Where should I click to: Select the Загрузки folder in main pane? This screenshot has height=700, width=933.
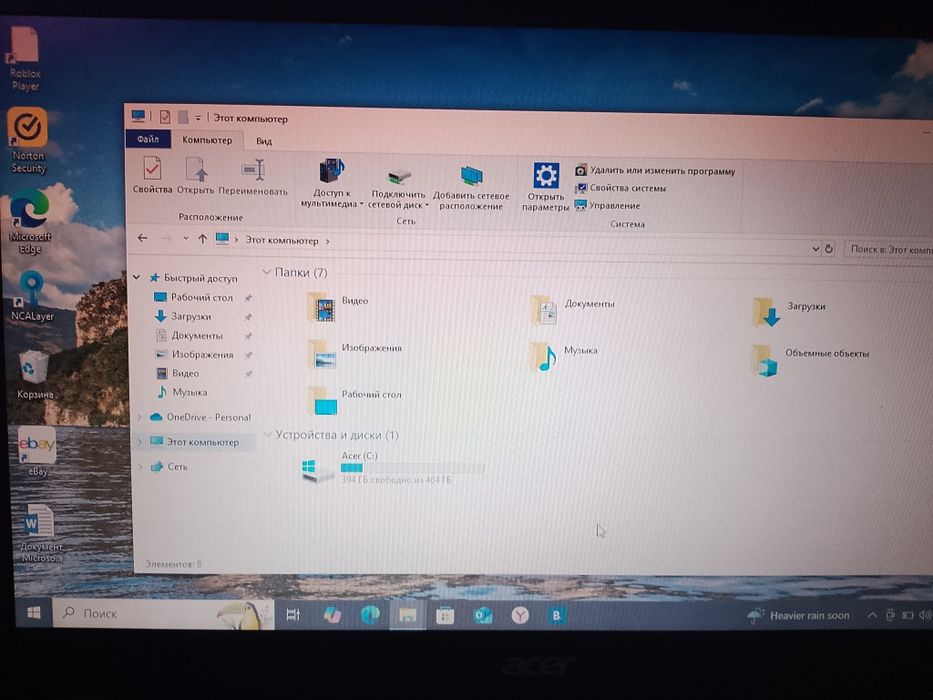tap(789, 312)
